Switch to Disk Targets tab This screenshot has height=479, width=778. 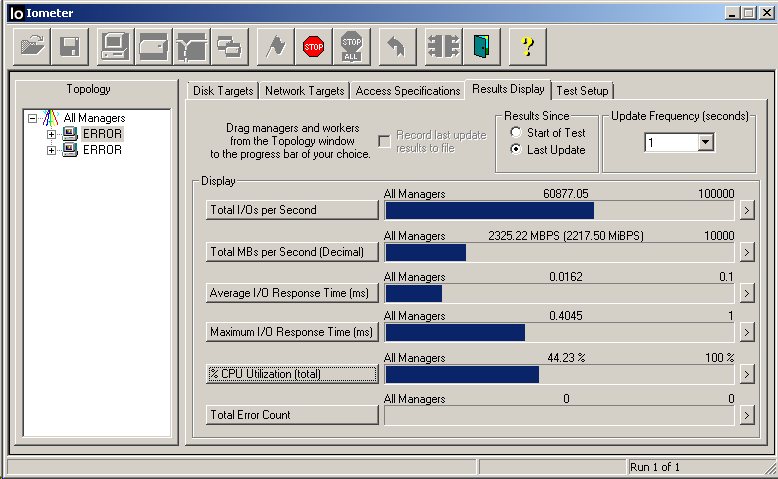(223, 91)
